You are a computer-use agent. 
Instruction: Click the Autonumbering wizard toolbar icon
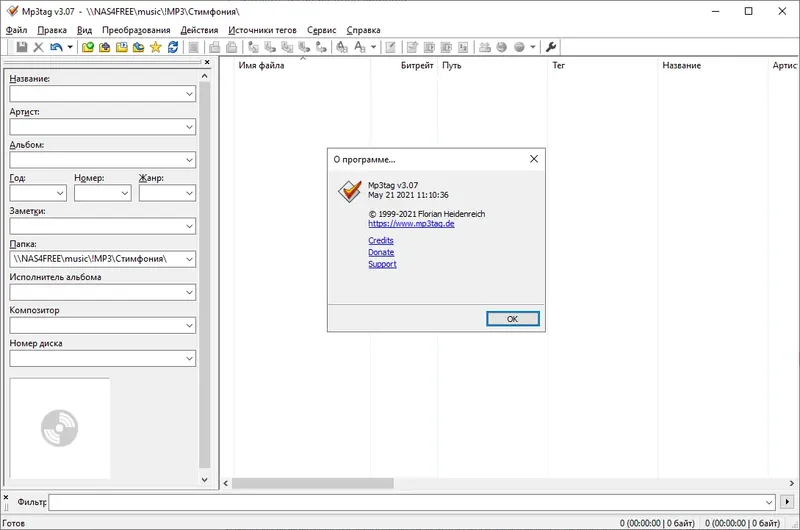(463, 47)
